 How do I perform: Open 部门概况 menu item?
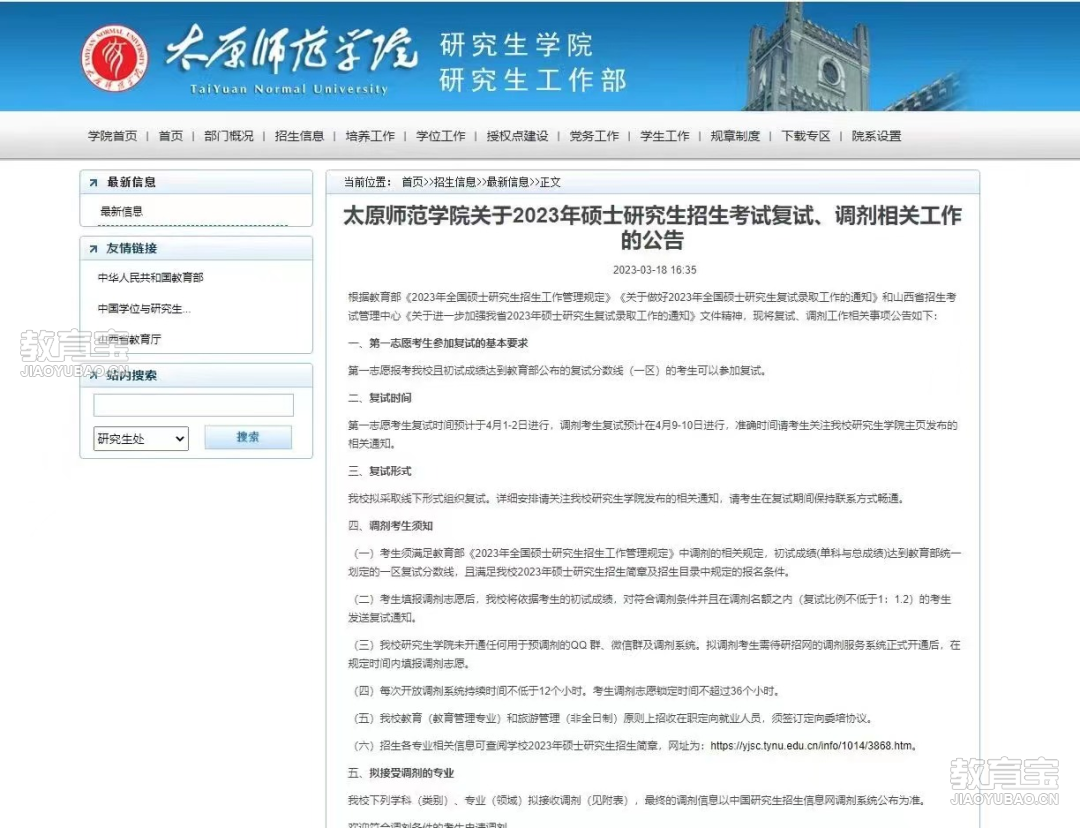click(x=229, y=136)
